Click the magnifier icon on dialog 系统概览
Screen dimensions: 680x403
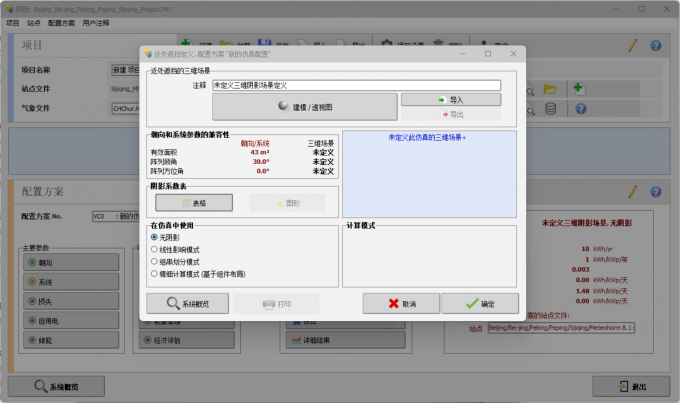(173, 303)
